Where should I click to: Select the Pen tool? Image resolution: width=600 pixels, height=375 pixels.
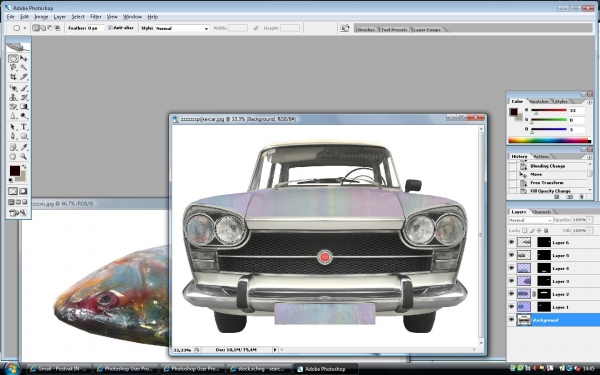(13, 136)
